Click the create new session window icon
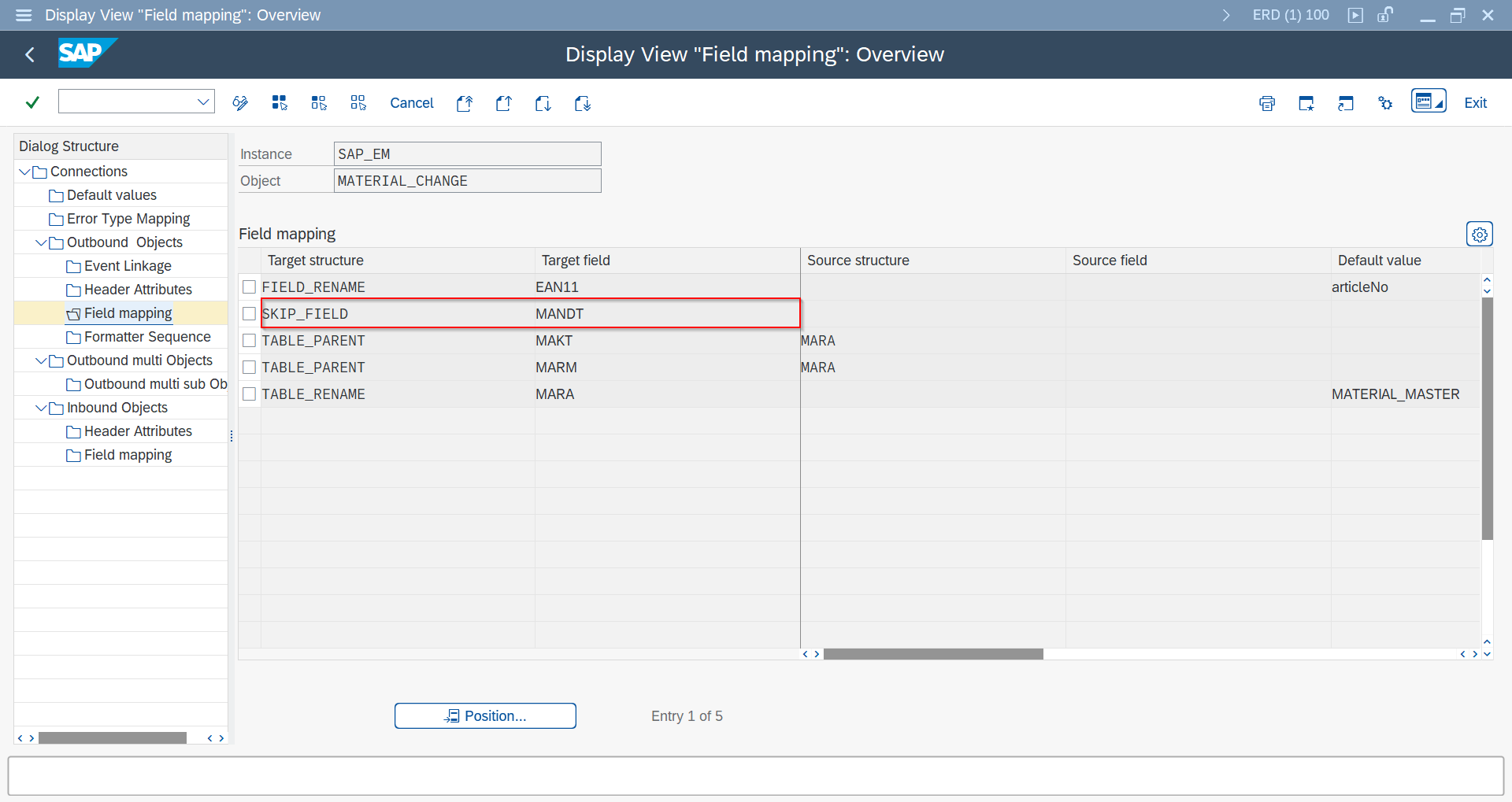The width and height of the screenshot is (1512, 802). pyautogui.click(x=1306, y=103)
